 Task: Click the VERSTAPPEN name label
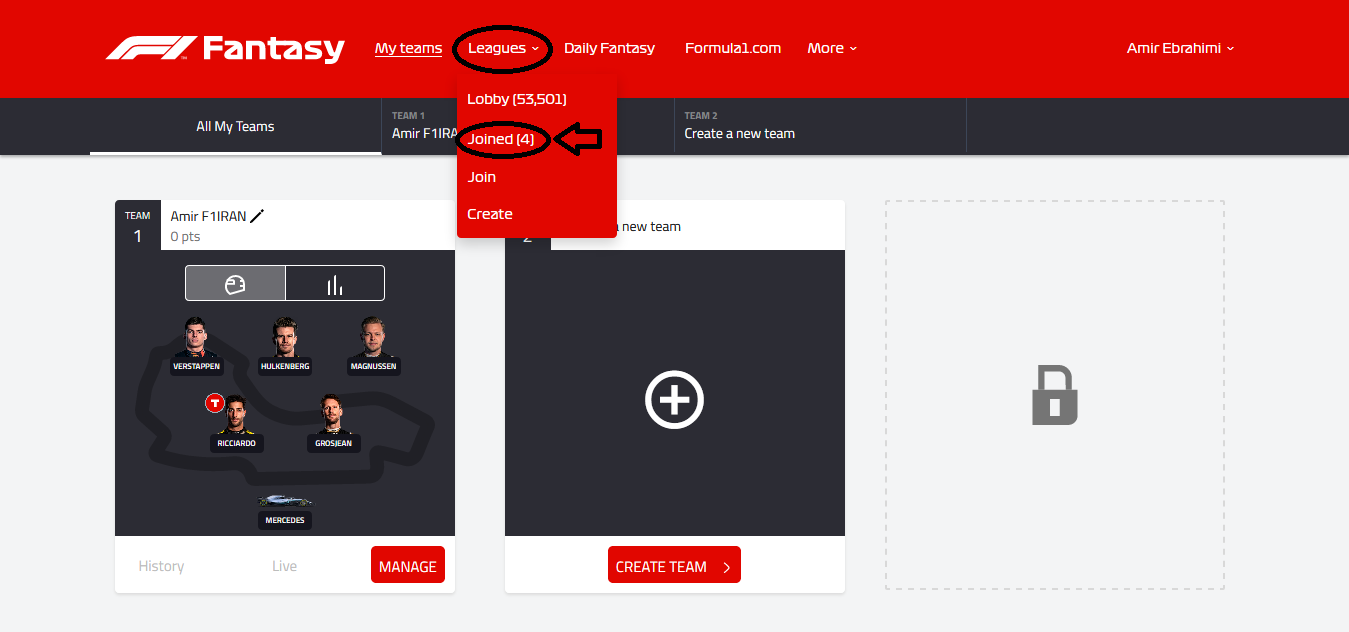[x=196, y=366]
